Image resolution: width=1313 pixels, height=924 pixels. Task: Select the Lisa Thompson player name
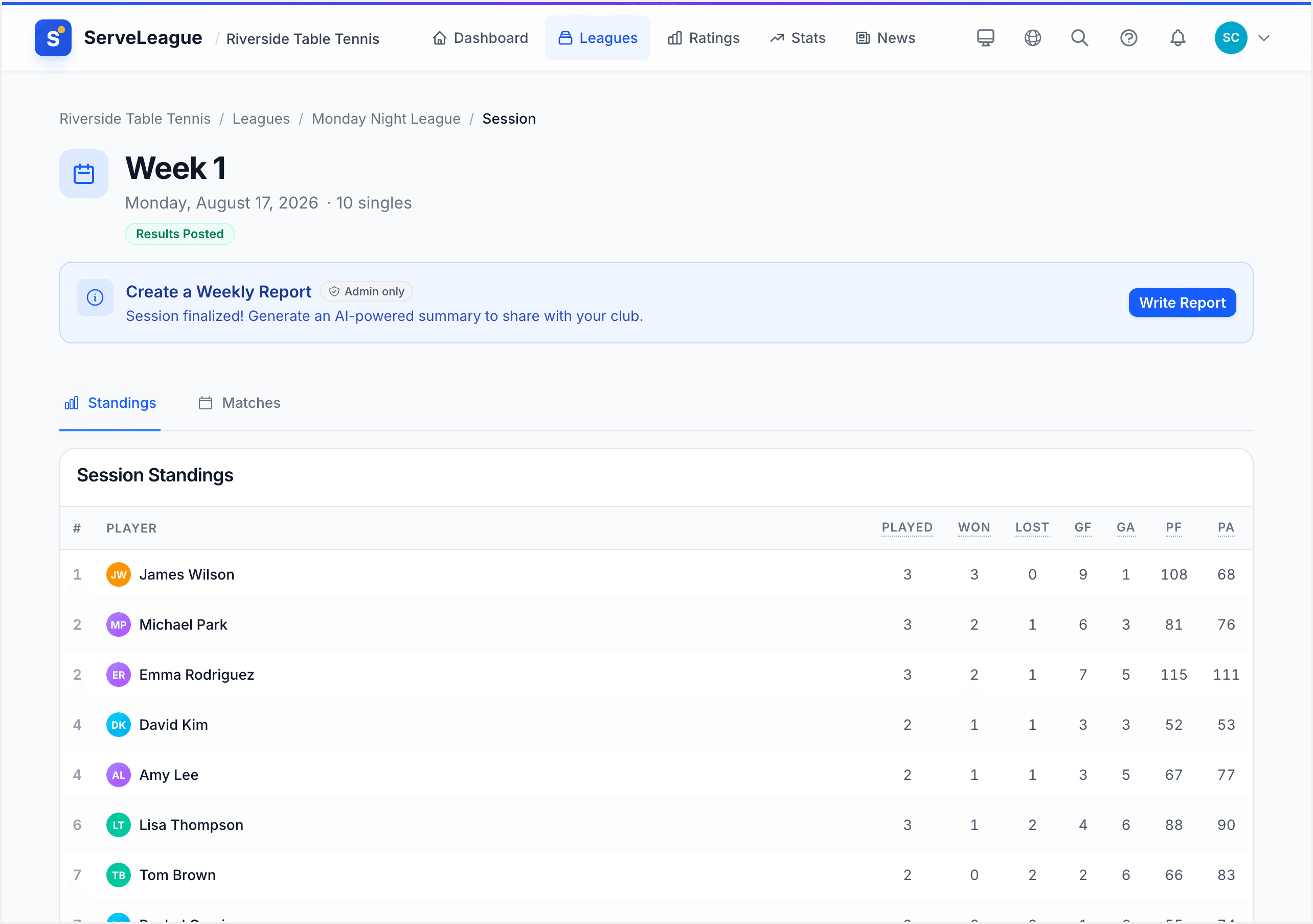(x=192, y=825)
